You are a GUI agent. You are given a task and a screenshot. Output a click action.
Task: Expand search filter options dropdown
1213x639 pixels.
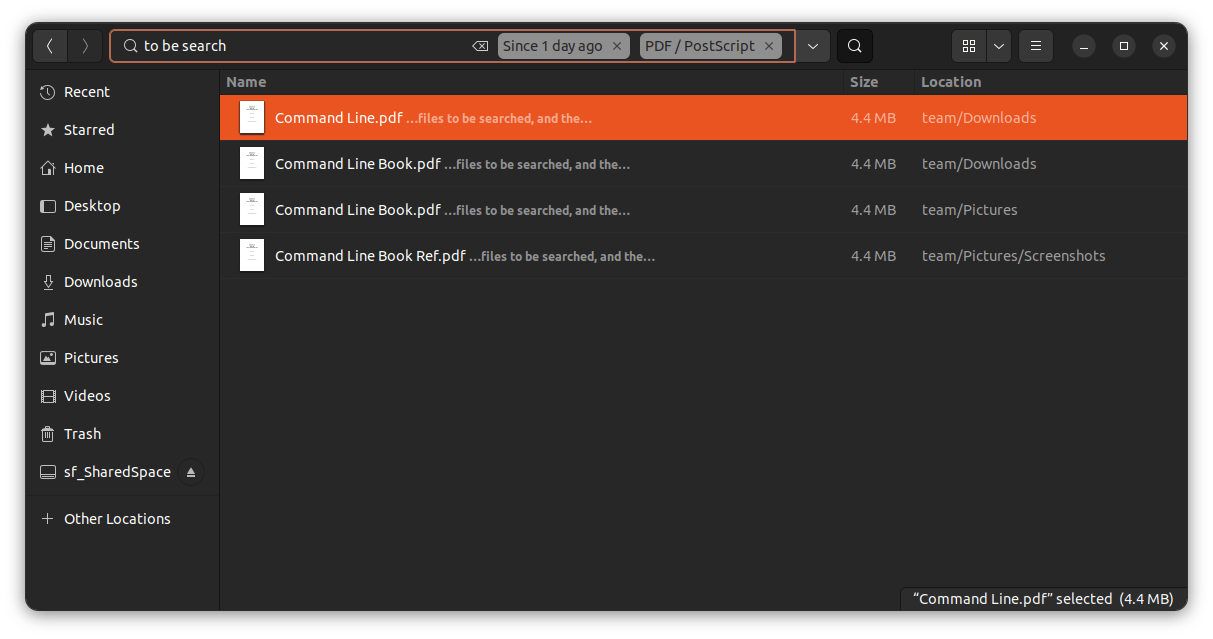[x=813, y=46]
